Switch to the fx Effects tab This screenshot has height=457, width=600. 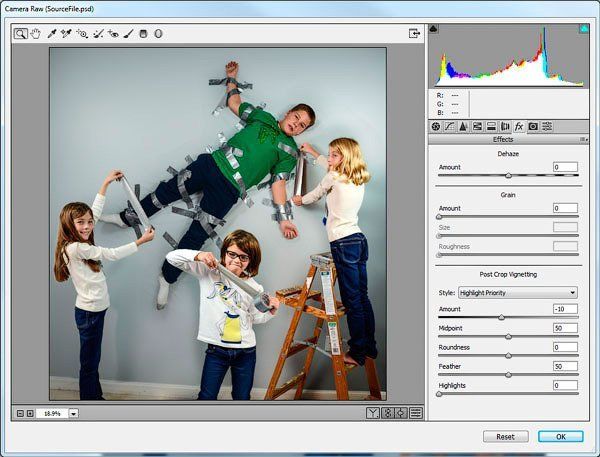tap(519, 126)
